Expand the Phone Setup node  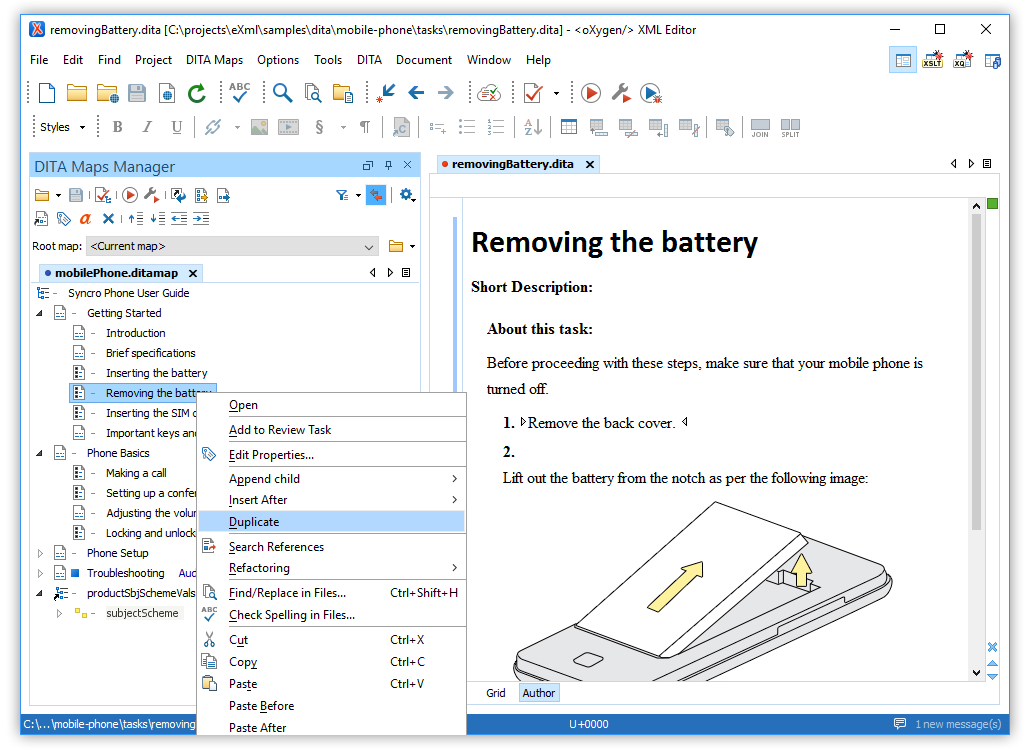coord(40,553)
